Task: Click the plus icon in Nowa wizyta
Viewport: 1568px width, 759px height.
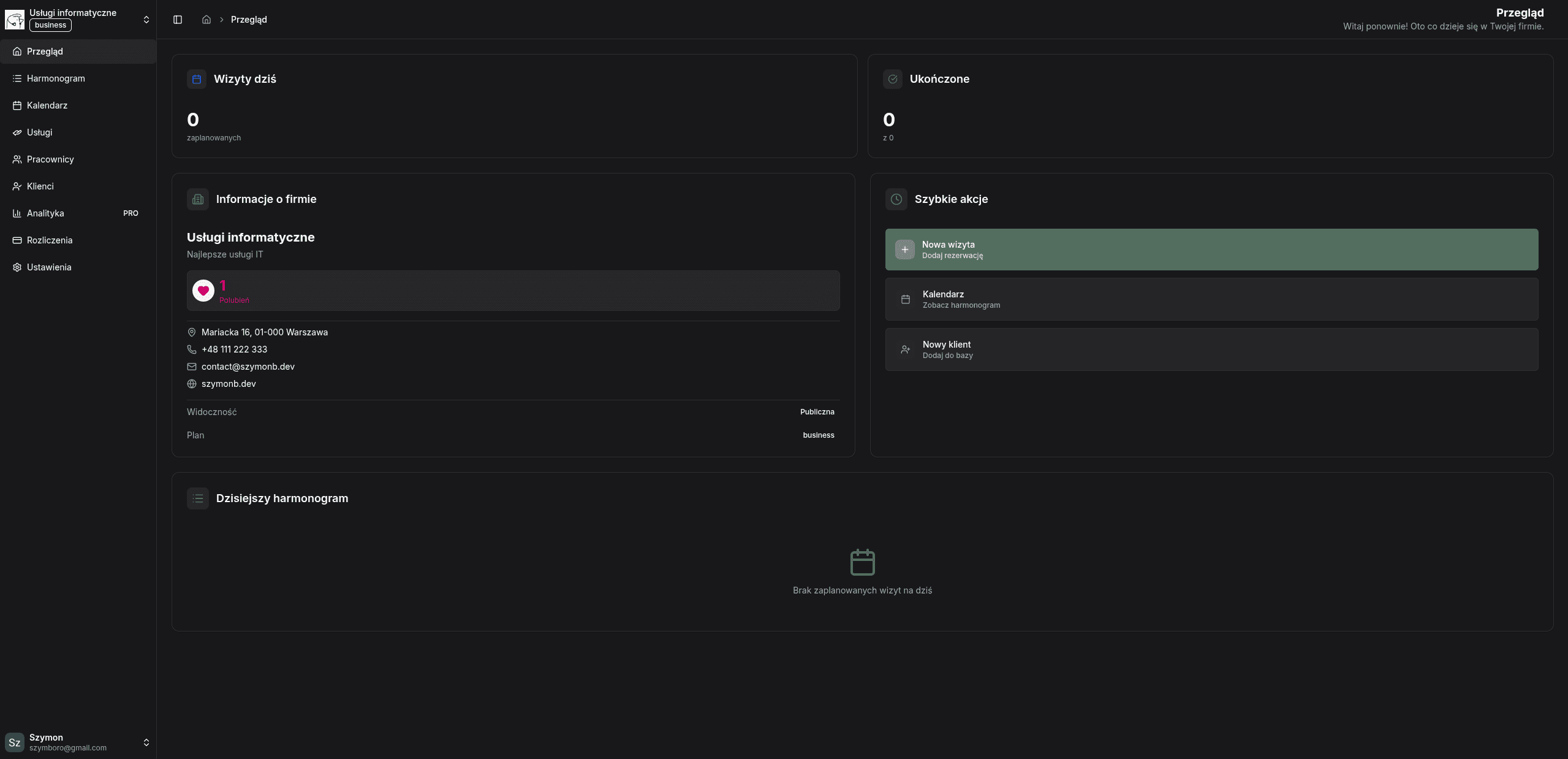Action: (x=904, y=250)
